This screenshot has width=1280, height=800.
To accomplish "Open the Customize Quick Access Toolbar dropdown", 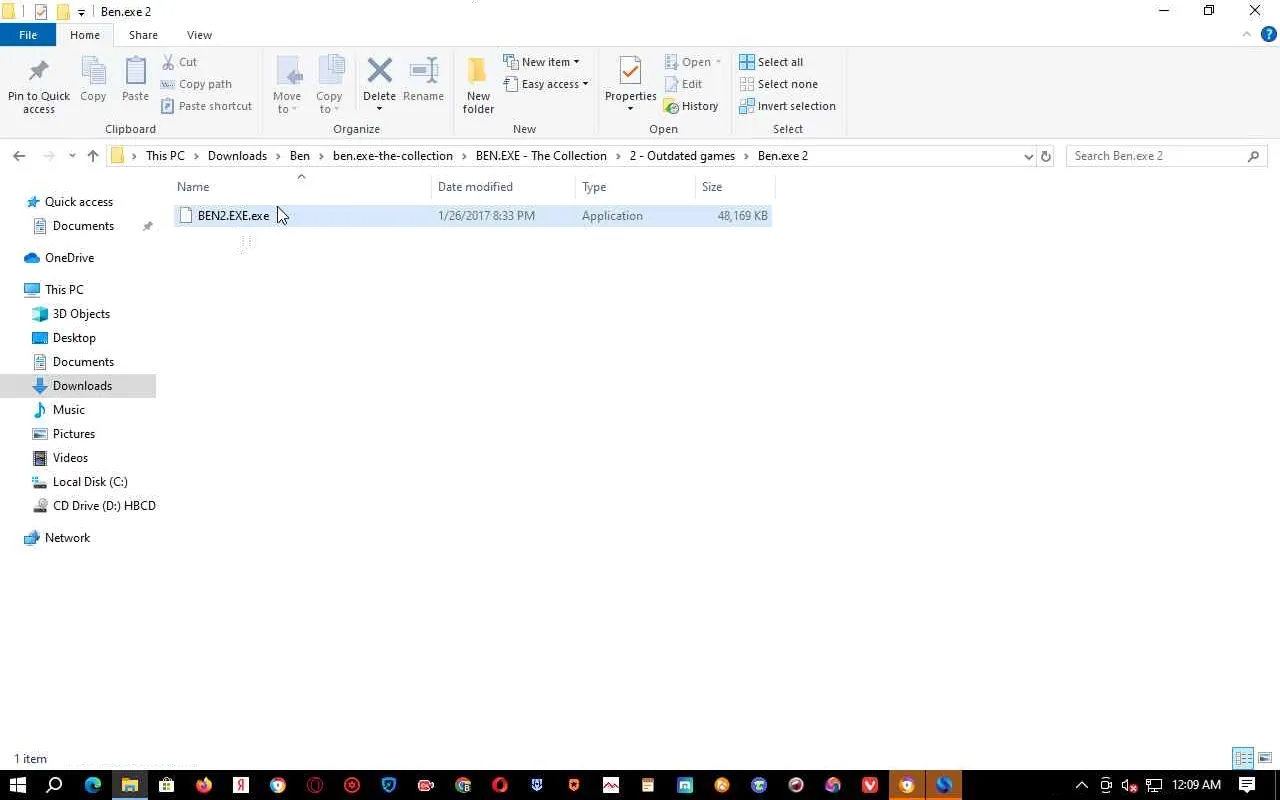I will point(81,13).
